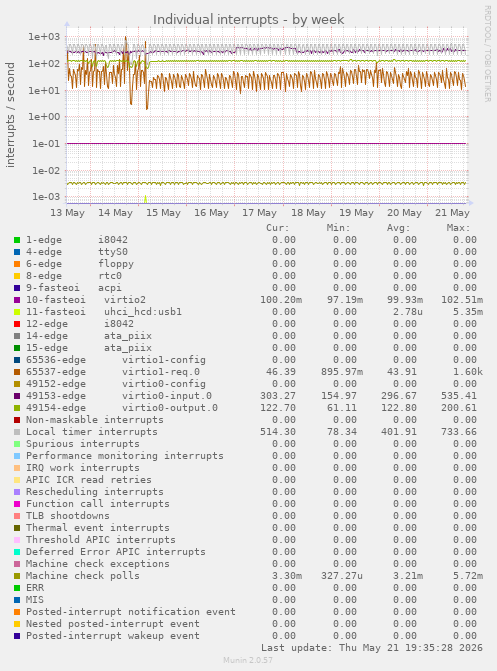Click the olive Machine check polls swatch

click(17, 576)
